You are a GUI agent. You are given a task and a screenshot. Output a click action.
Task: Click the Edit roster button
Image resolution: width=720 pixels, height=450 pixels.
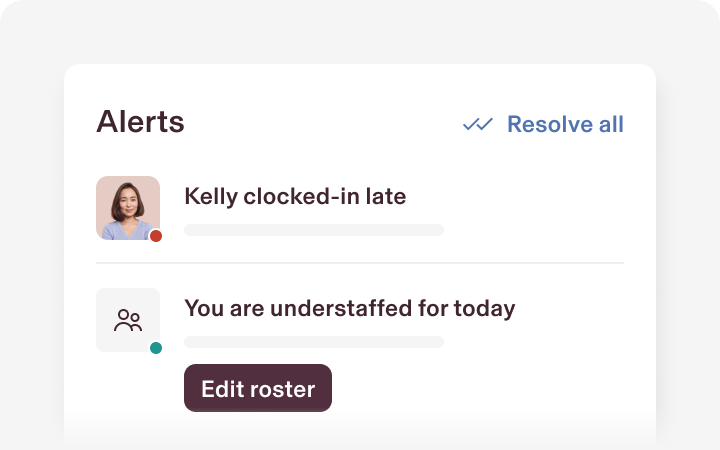coord(258,388)
